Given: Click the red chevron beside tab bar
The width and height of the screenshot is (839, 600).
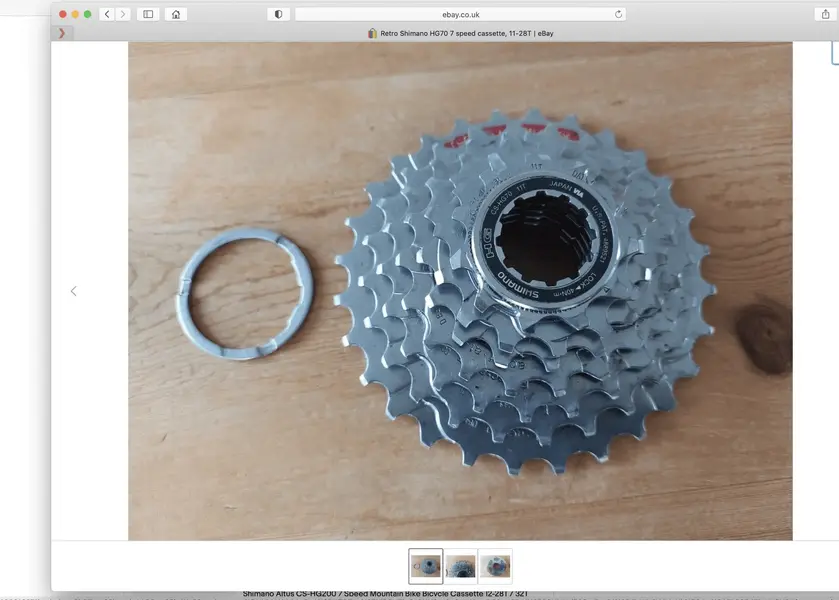Looking at the screenshot, I should click(62, 33).
